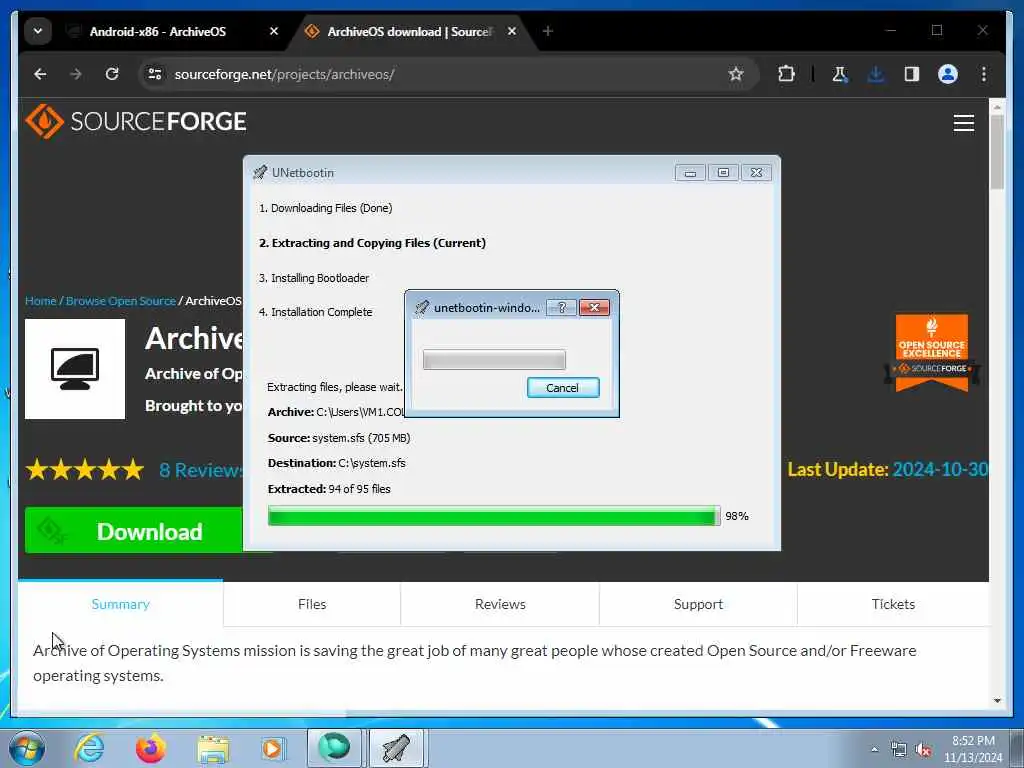Go back with the browser back arrow
The image size is (1024, 768).
40,74
